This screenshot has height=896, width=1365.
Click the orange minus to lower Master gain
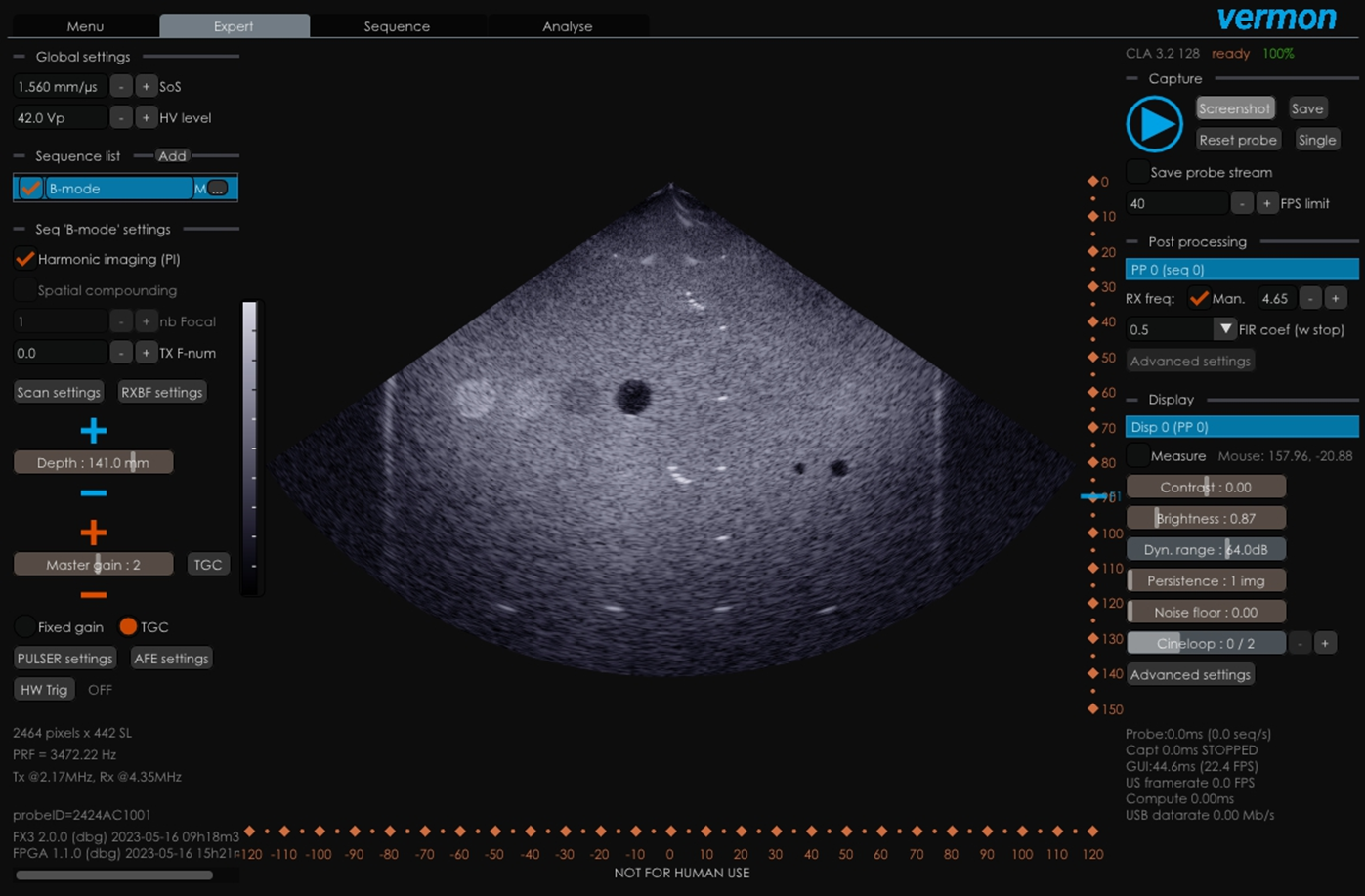[93, 595]
